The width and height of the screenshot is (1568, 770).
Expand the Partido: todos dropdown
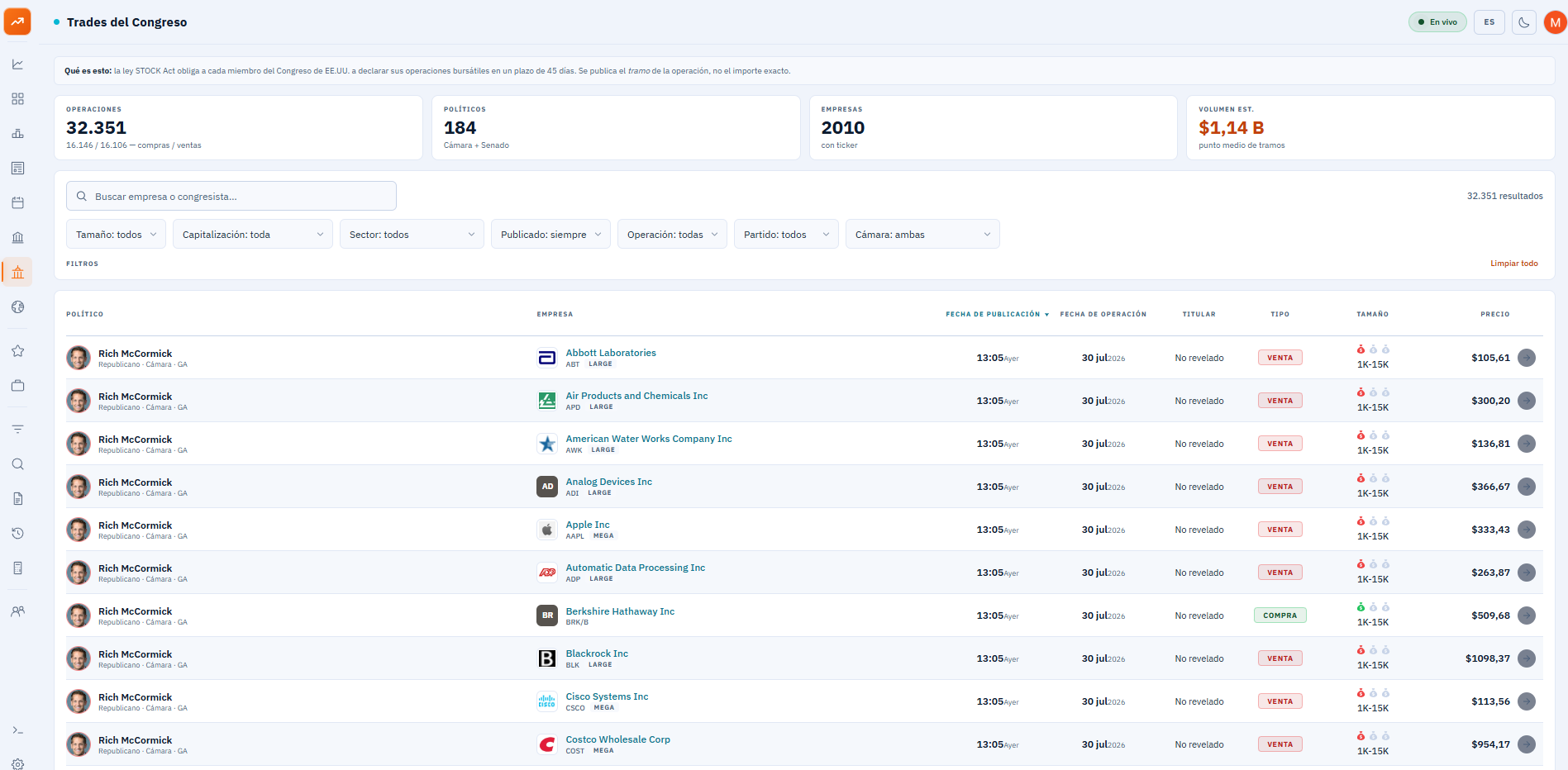click(786, 235)
